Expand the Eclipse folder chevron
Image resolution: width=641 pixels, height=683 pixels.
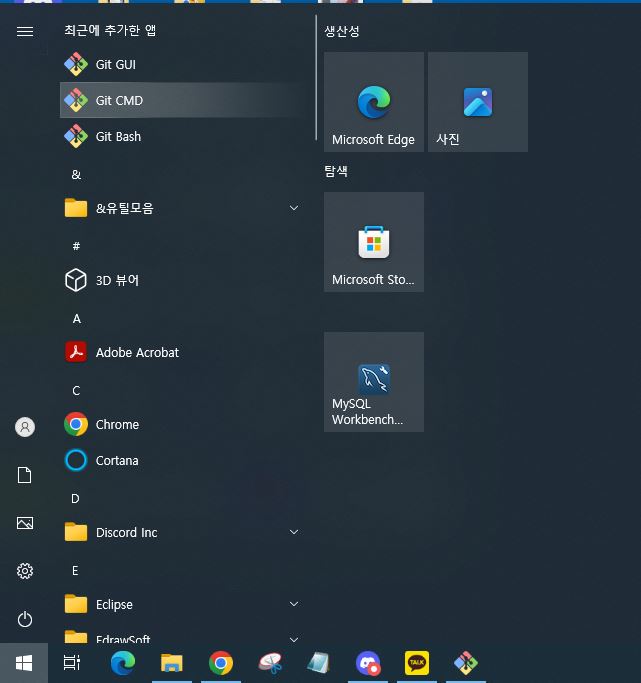coord(294,604)
